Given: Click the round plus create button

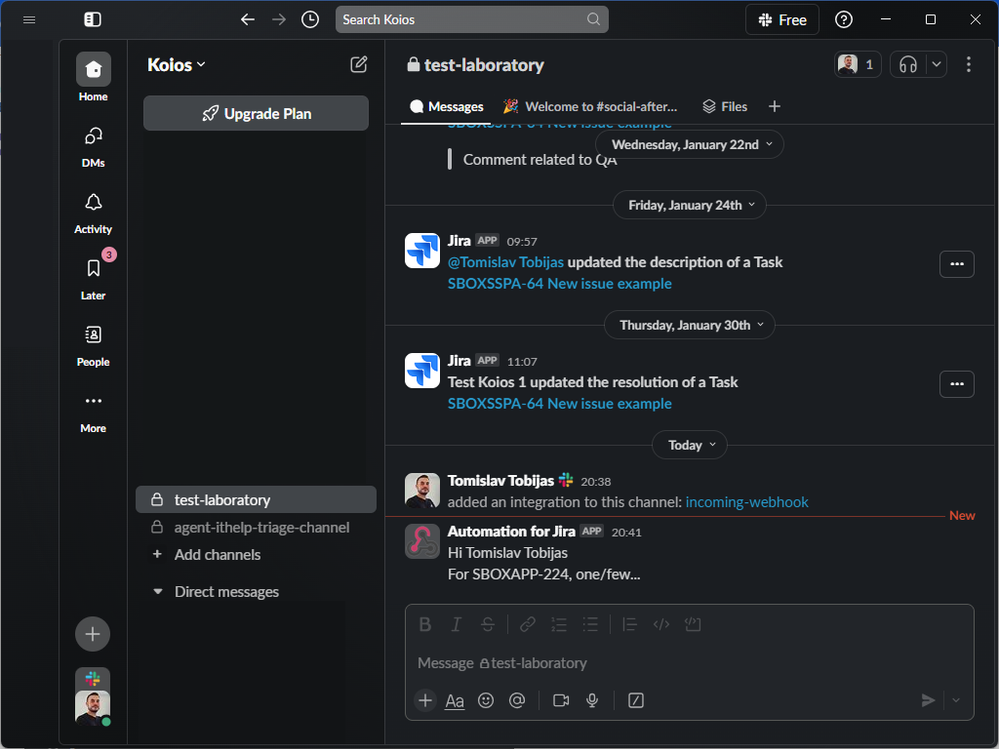Looking at the screenshot, I should click(x=93, y=634).
